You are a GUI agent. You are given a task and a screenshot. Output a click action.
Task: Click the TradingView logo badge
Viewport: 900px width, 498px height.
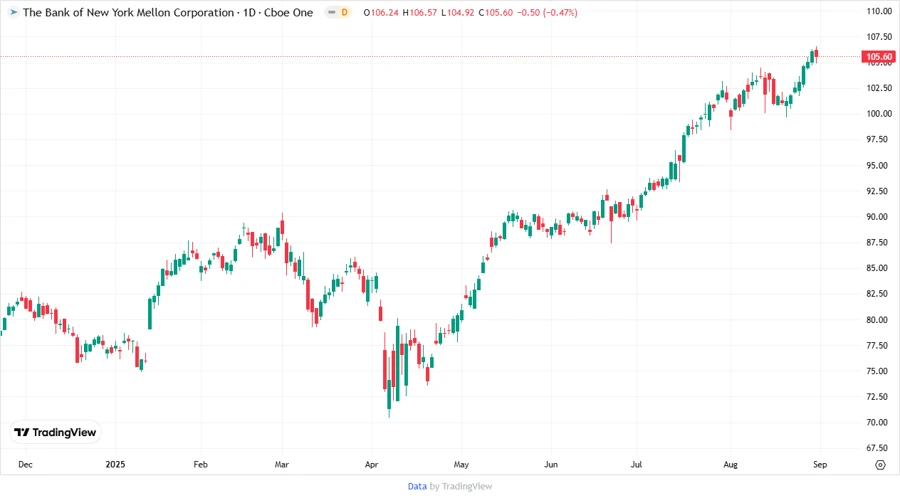(x=56, y=433)
